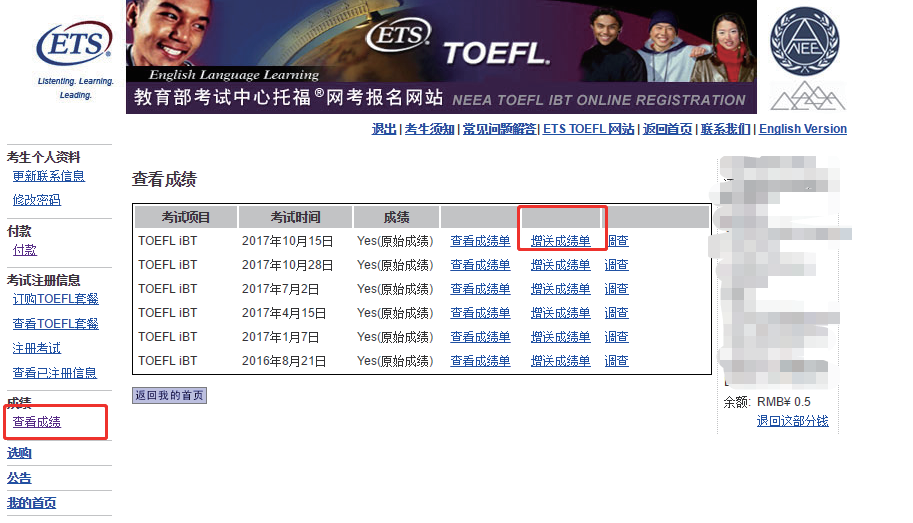Switch to English Version
This screenshot has width=913, height=523.
803,129
